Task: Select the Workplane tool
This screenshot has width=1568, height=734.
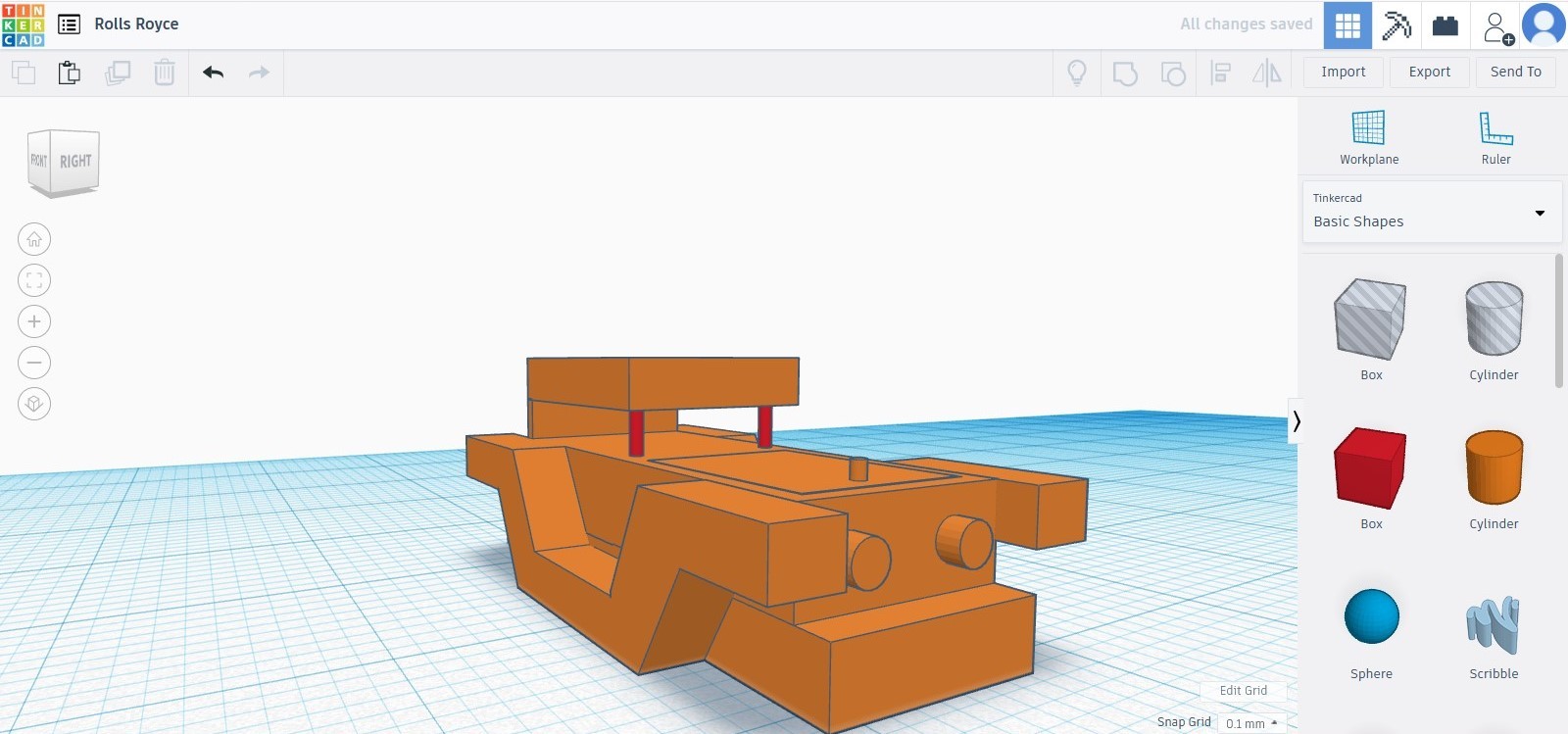Action: pos(1369,138)
